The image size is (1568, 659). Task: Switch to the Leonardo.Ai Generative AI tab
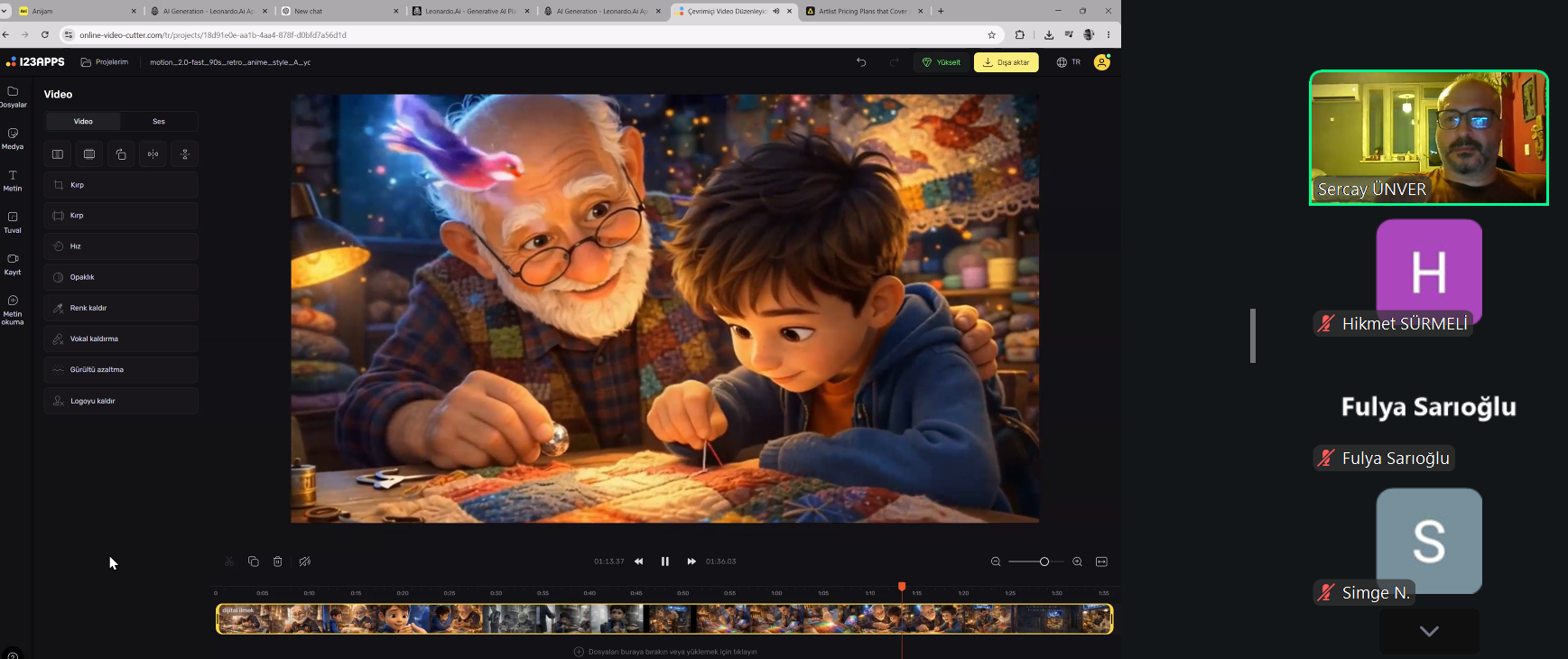point(470,12)
